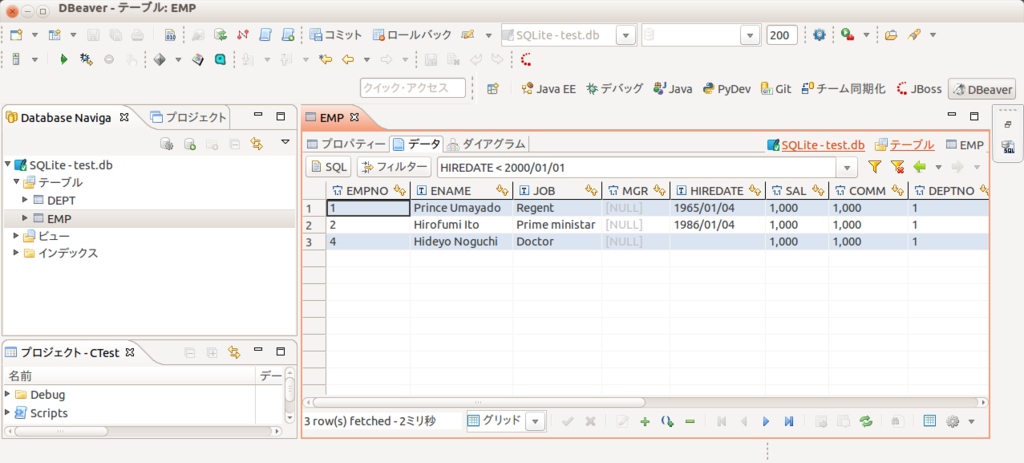Click the Filter (フィルター) button
Image resolution: width=1024 pixels, height=463 pixels.
point(394,167)
